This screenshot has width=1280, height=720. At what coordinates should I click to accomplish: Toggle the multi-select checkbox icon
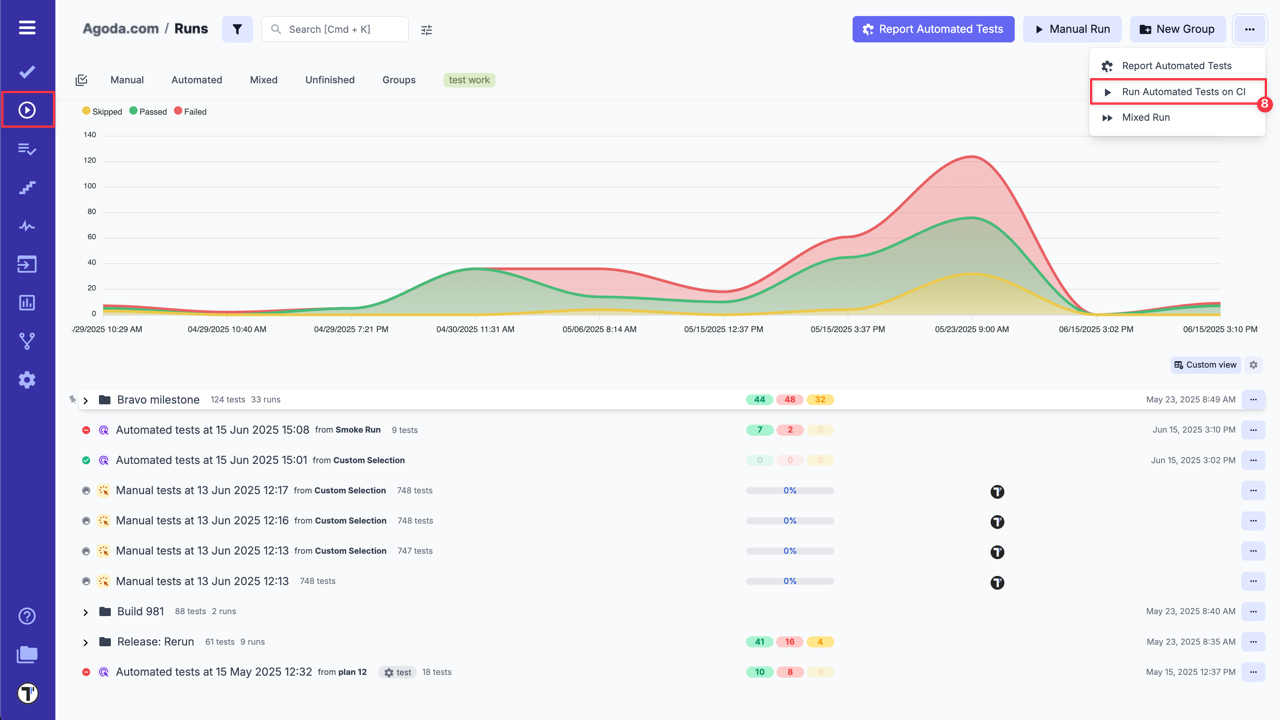pyautogui.click(x=82, y=80)
